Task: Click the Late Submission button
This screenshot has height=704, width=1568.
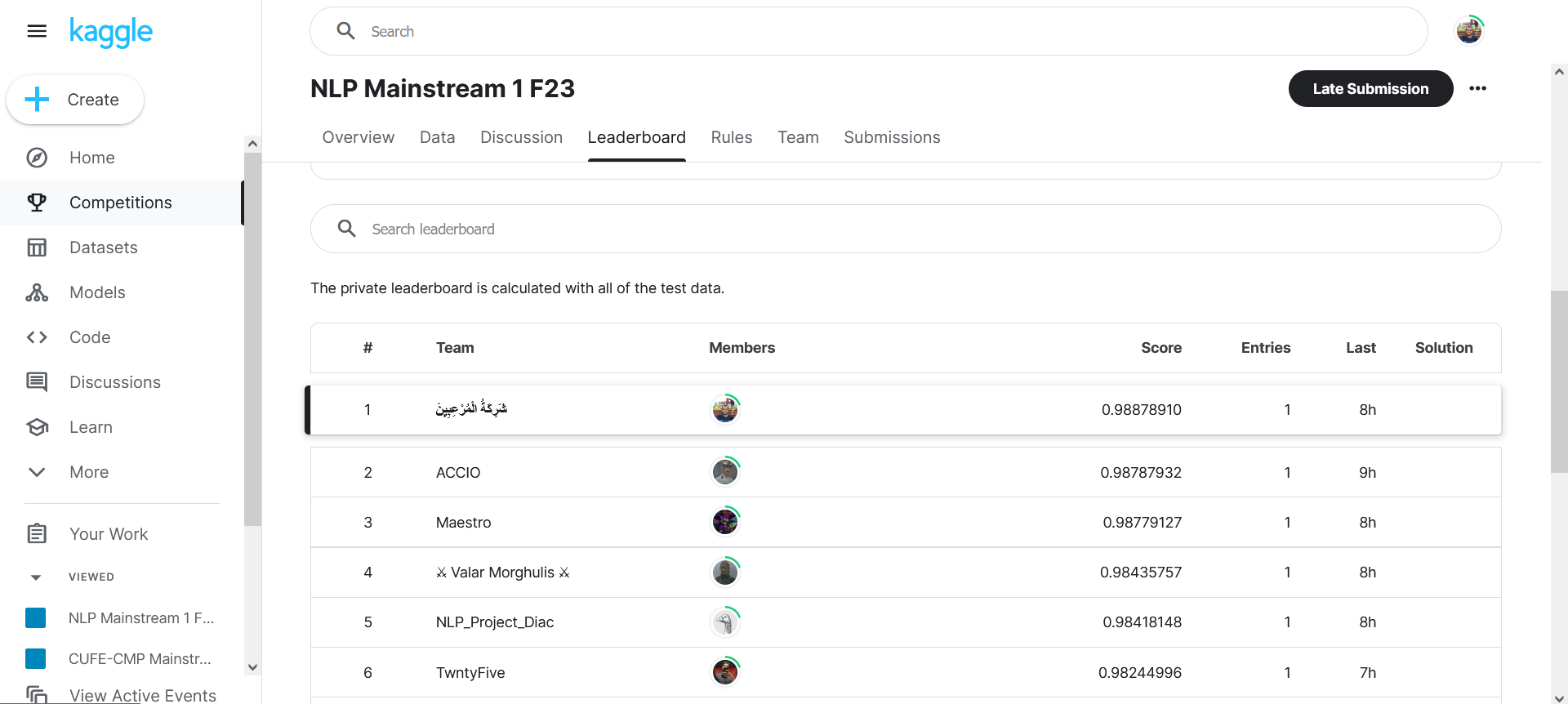Action: (1371, 88)
